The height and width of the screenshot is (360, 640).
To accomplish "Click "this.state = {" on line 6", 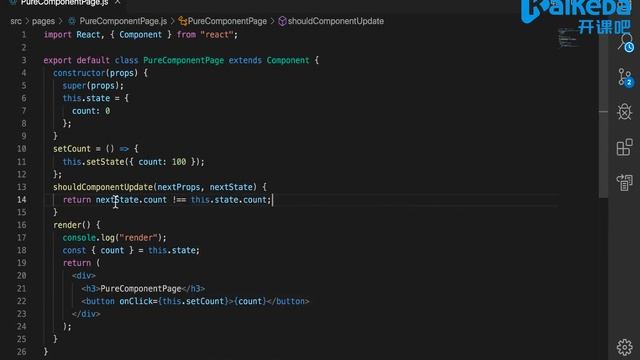I will click(x=96, y=98).
